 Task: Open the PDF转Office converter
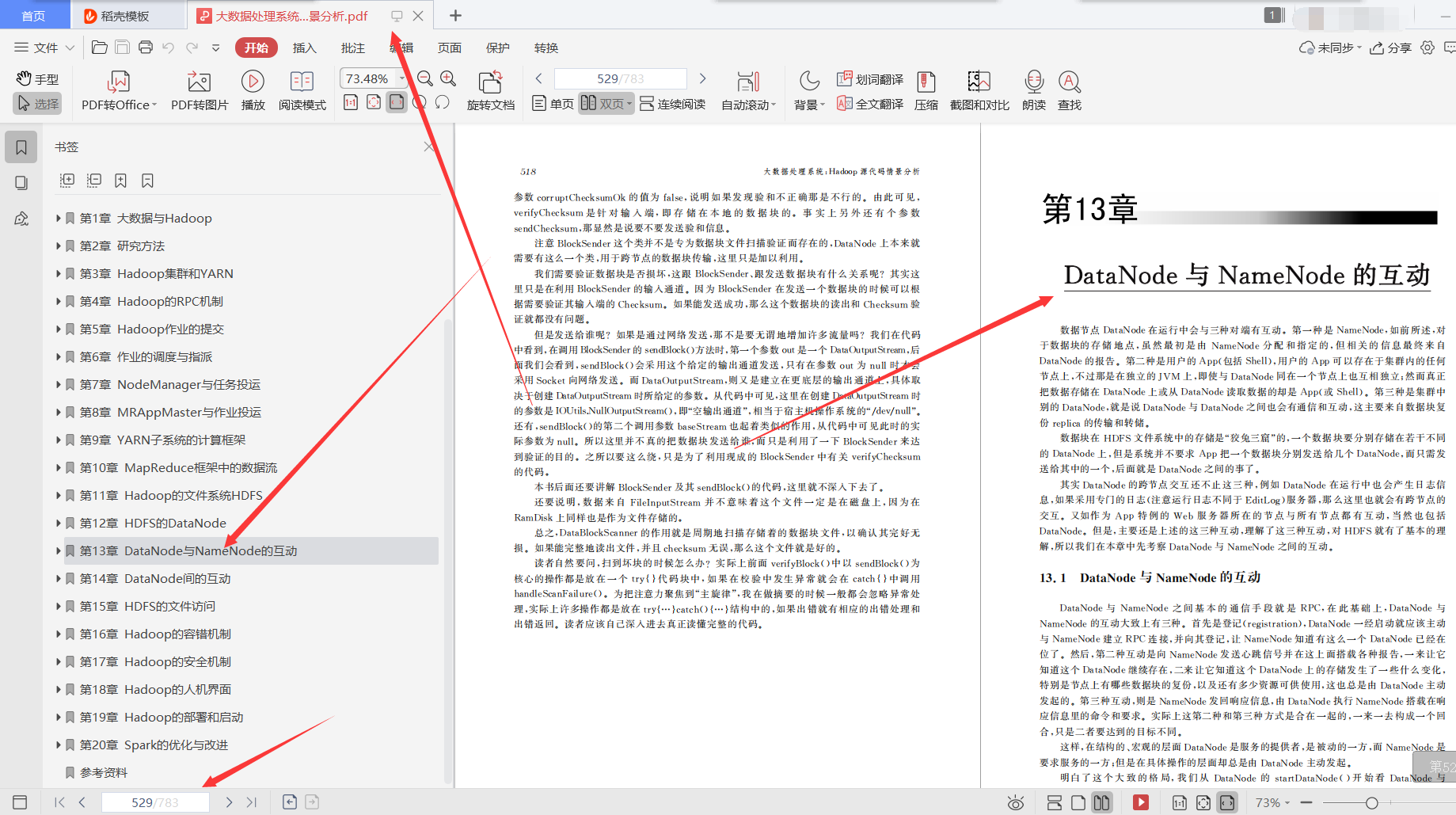pyautogui.click(x=119, y=91)
